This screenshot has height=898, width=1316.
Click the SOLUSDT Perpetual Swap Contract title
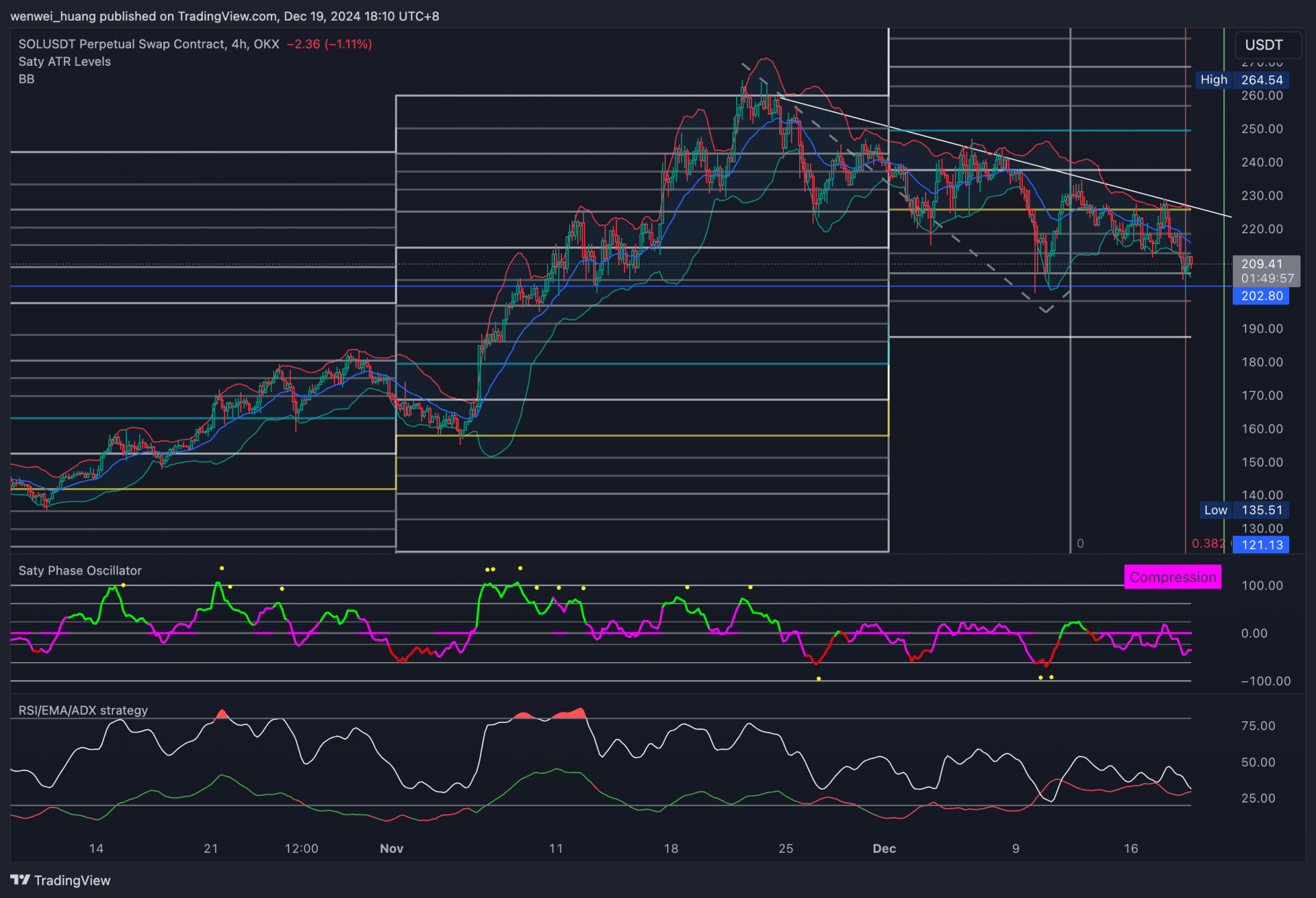point(149,44)
